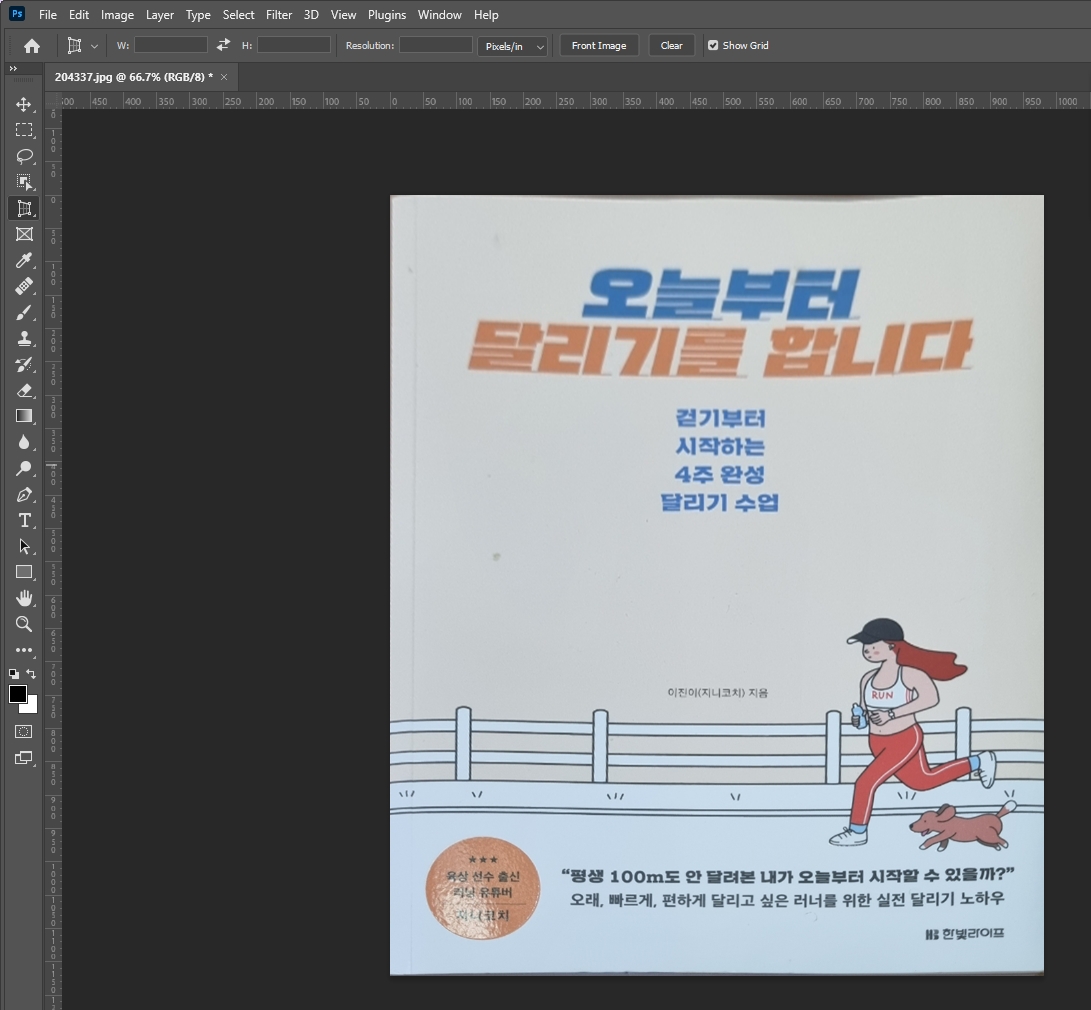This screenshot has width=1091, height=1010.
Task: Set the background color swatch
Action: (32, 707)
